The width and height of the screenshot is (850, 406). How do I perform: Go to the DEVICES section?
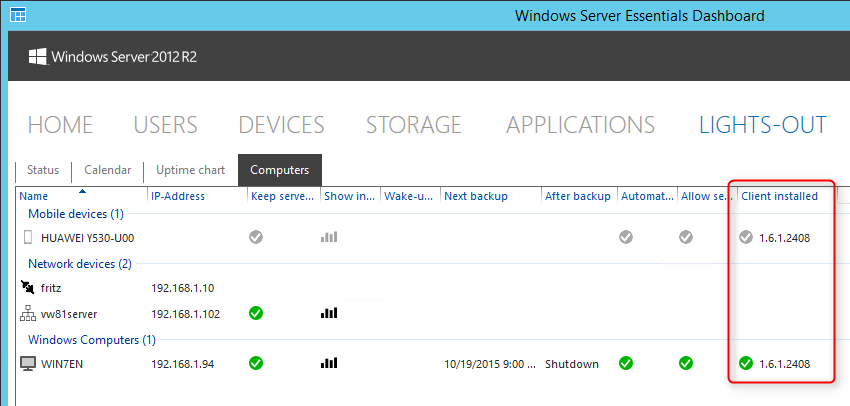[x=281, y=125]
